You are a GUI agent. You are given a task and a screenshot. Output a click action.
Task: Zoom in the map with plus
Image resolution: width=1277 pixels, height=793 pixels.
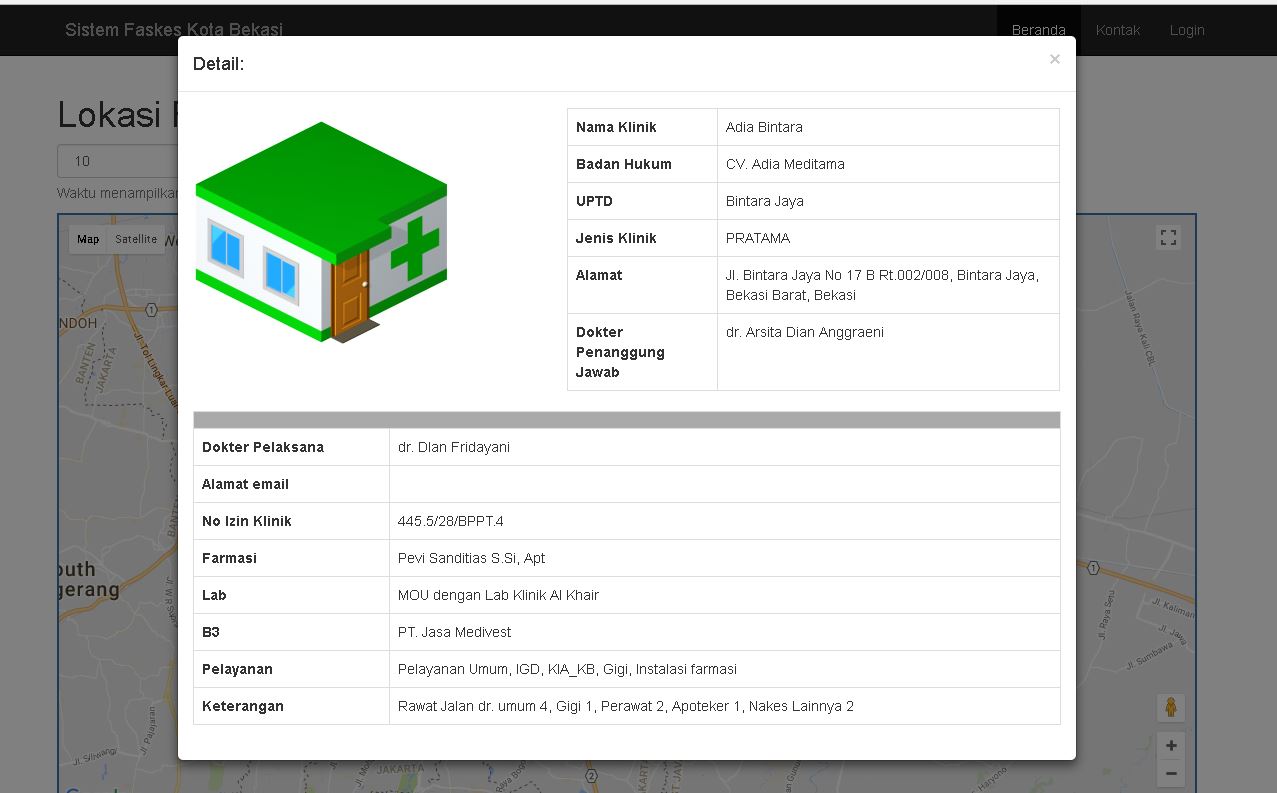pos(1170,745)
